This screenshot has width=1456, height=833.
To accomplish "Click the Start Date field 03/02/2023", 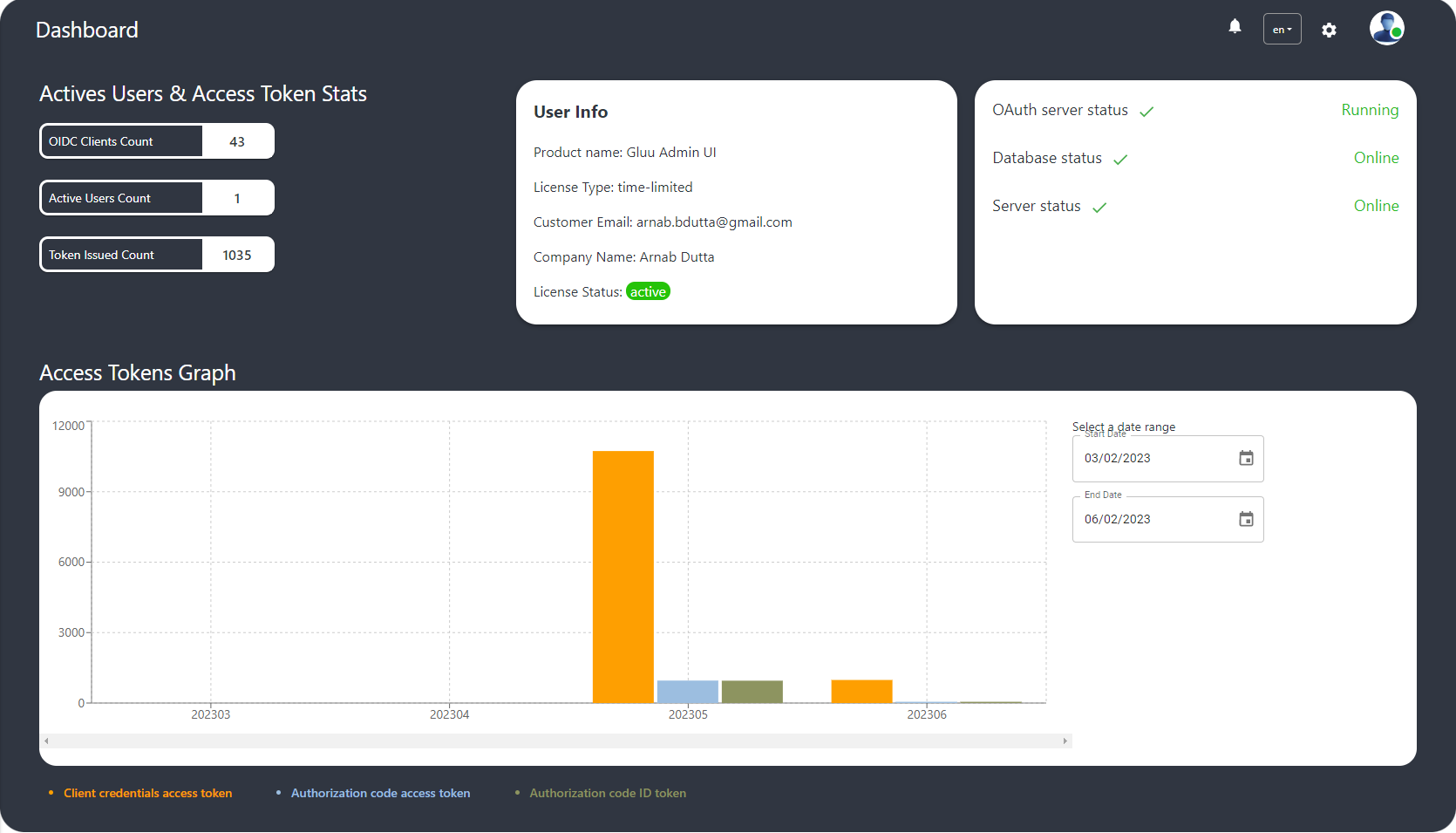I will click(x=1167, y=459).
